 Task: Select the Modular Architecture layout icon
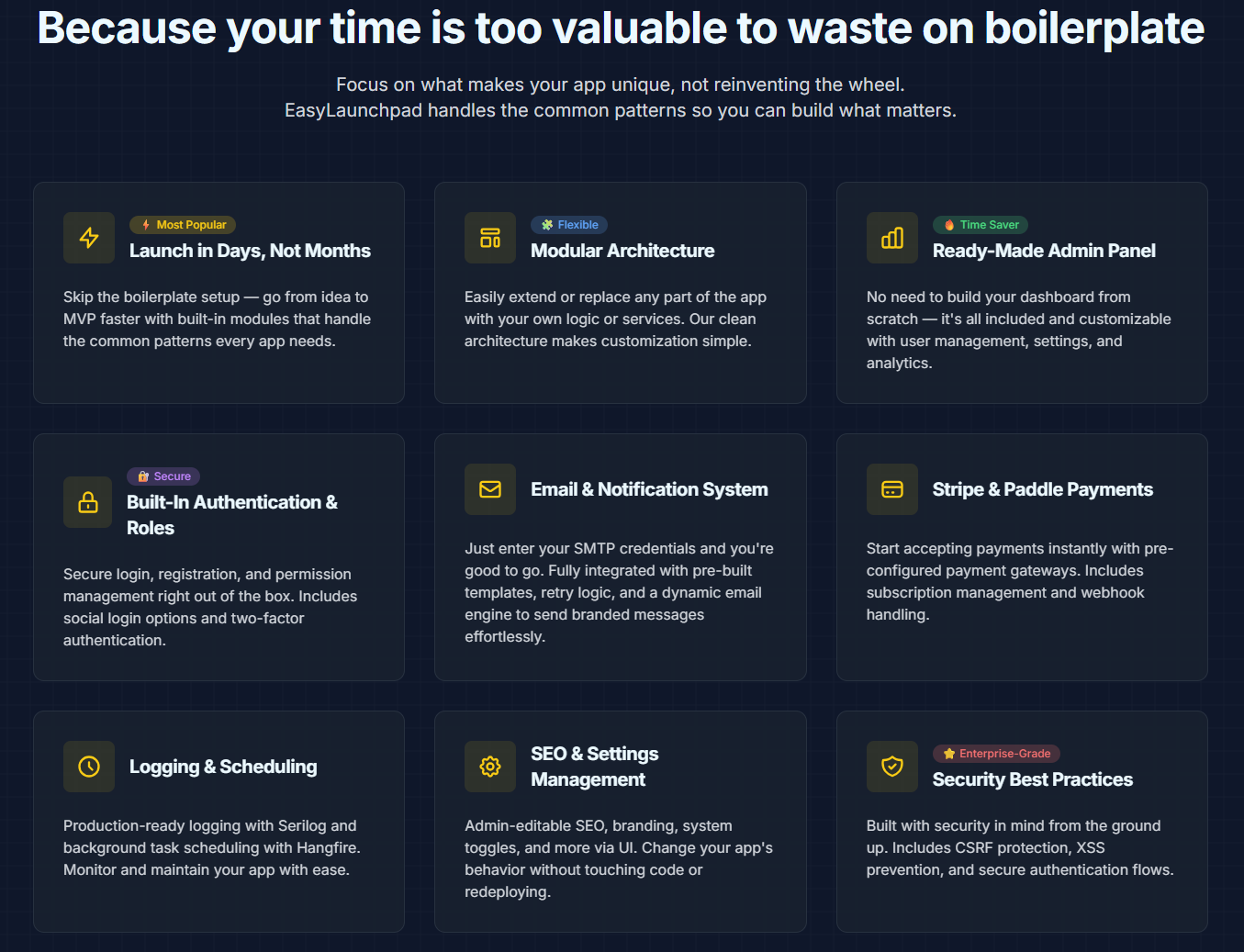coord(490,238)
